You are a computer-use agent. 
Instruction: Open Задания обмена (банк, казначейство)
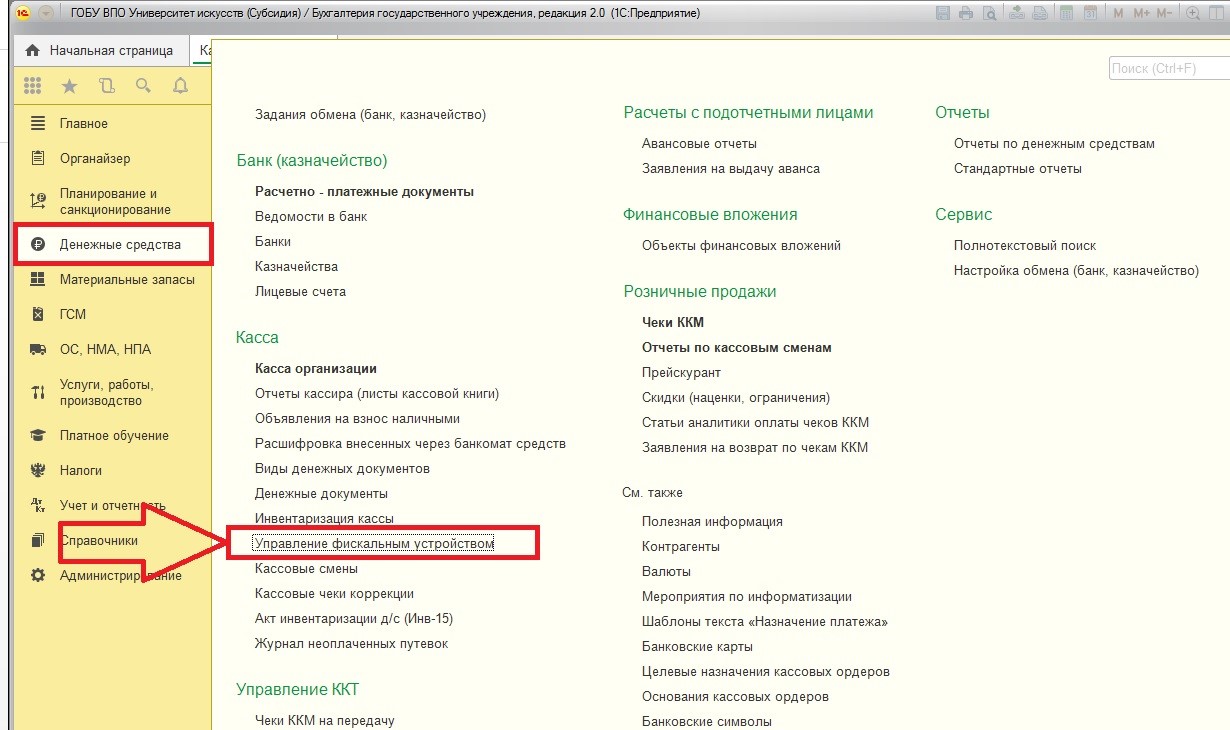(370, 114)
